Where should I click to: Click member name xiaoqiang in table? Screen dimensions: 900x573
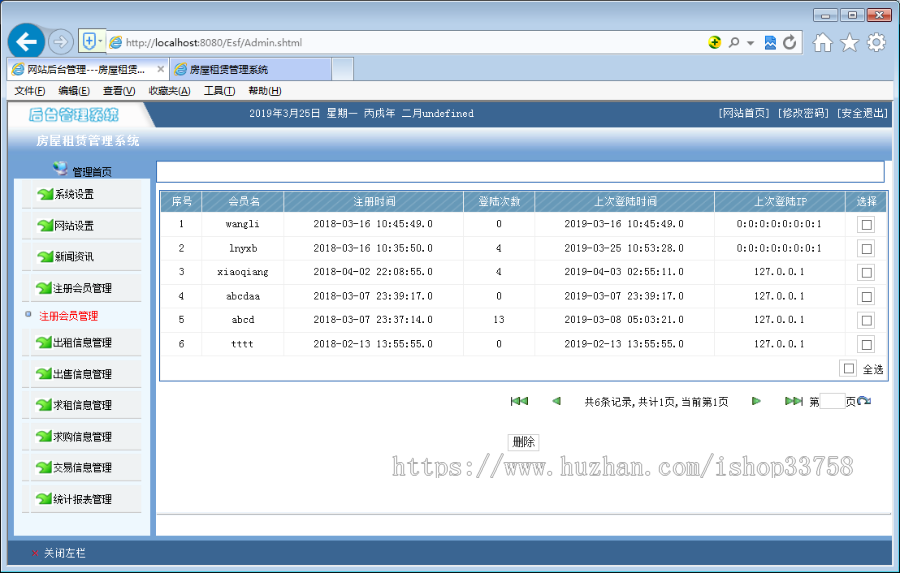tap(243, 272)
